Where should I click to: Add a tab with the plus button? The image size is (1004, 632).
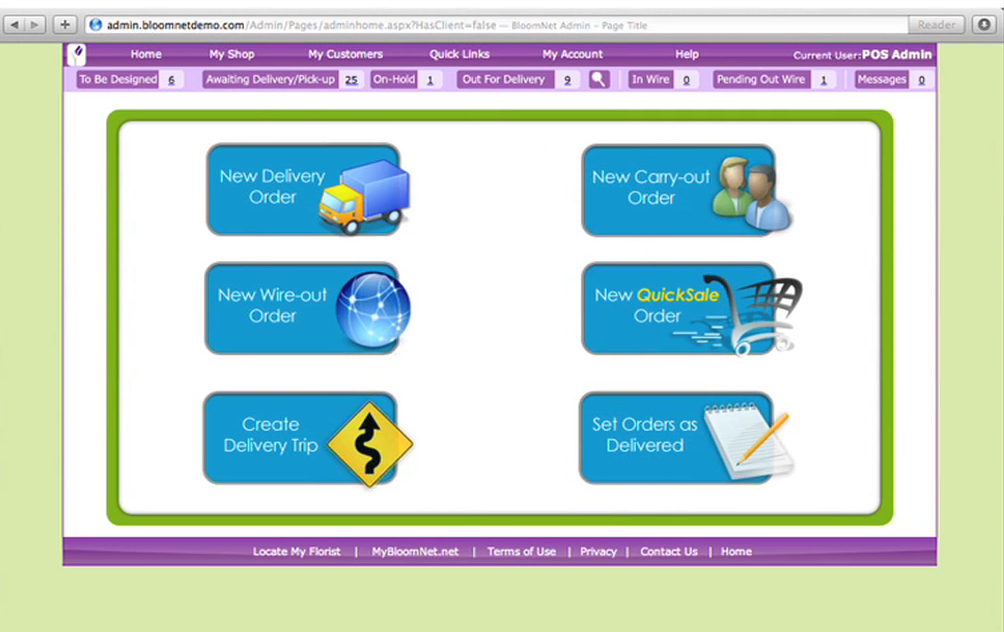point(65,25)
